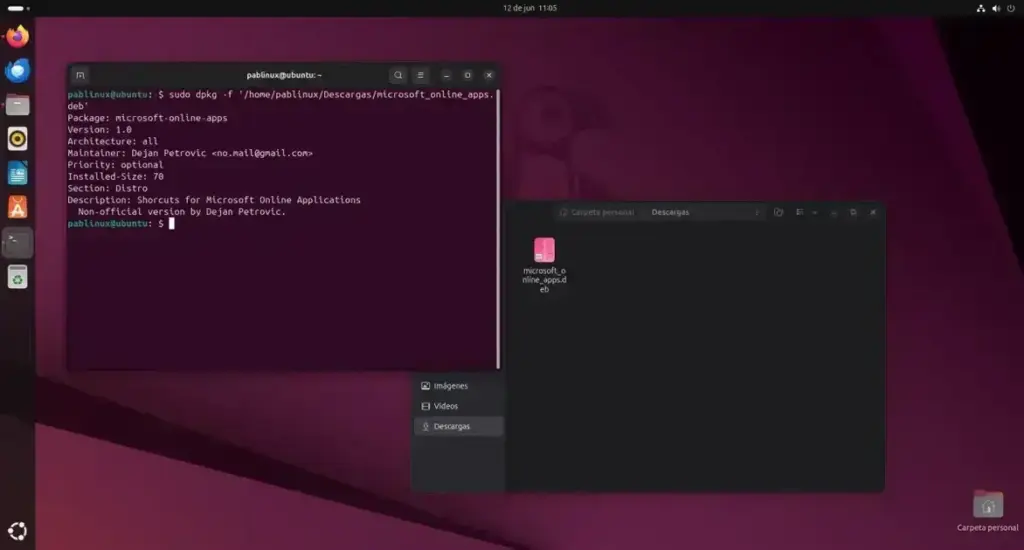Viewport: 1024px width, 550px height.
Task: Click the 'Architecture: all' terminal line
Action: pyautogui.click(x=112, y=141)
